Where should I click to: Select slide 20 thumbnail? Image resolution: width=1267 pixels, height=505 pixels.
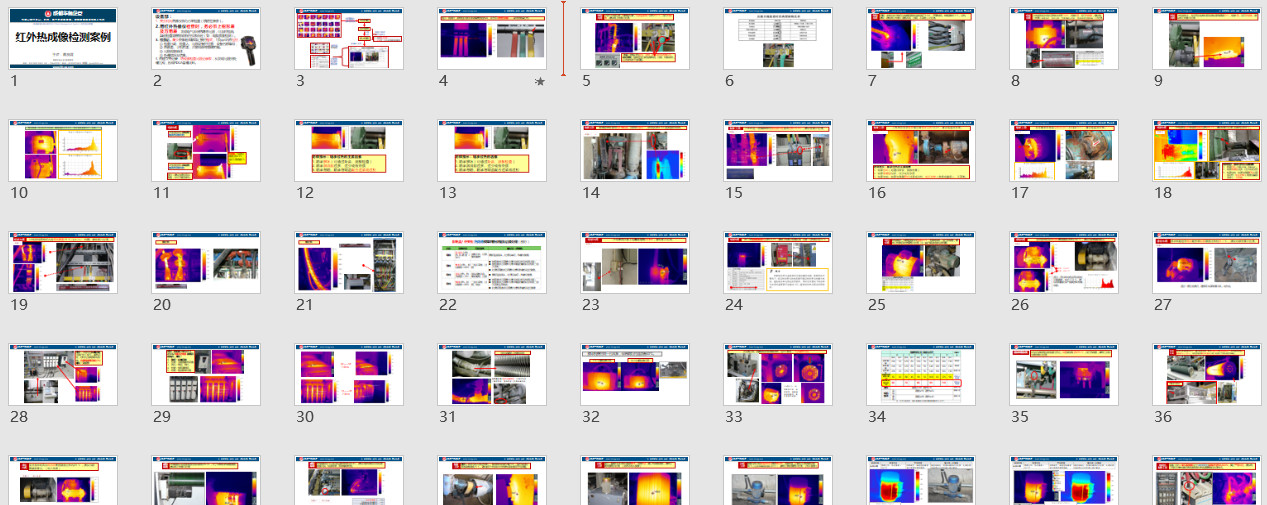[206, 263]
